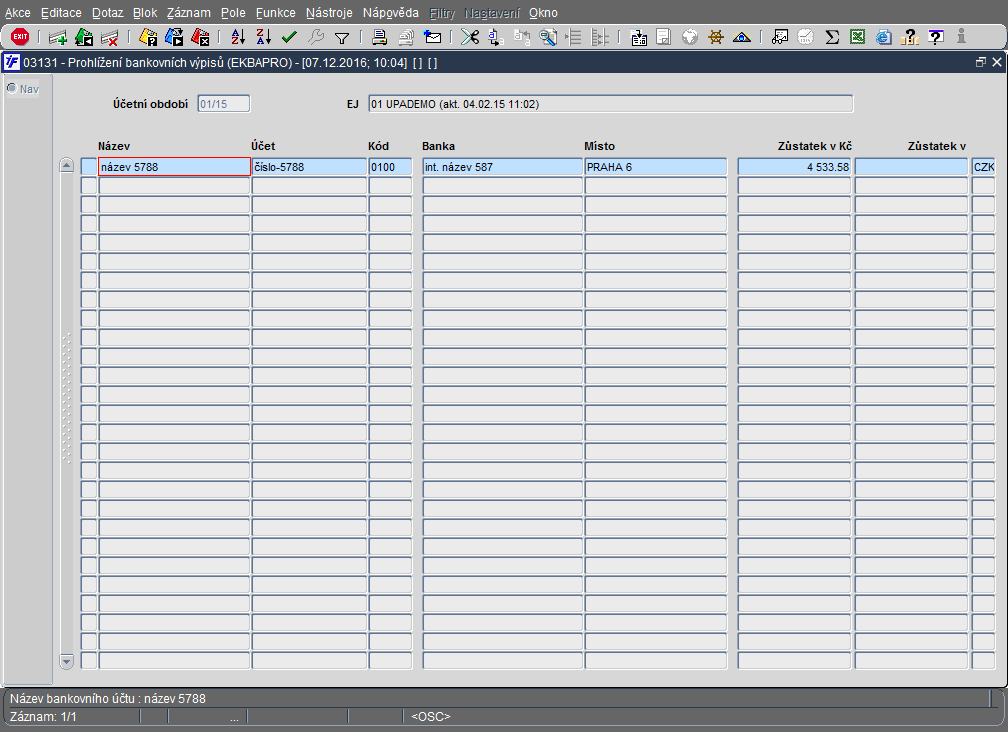Sort descending with the Z-A icon
This screenshot has width=1008, height=732.
click(264, 37)
